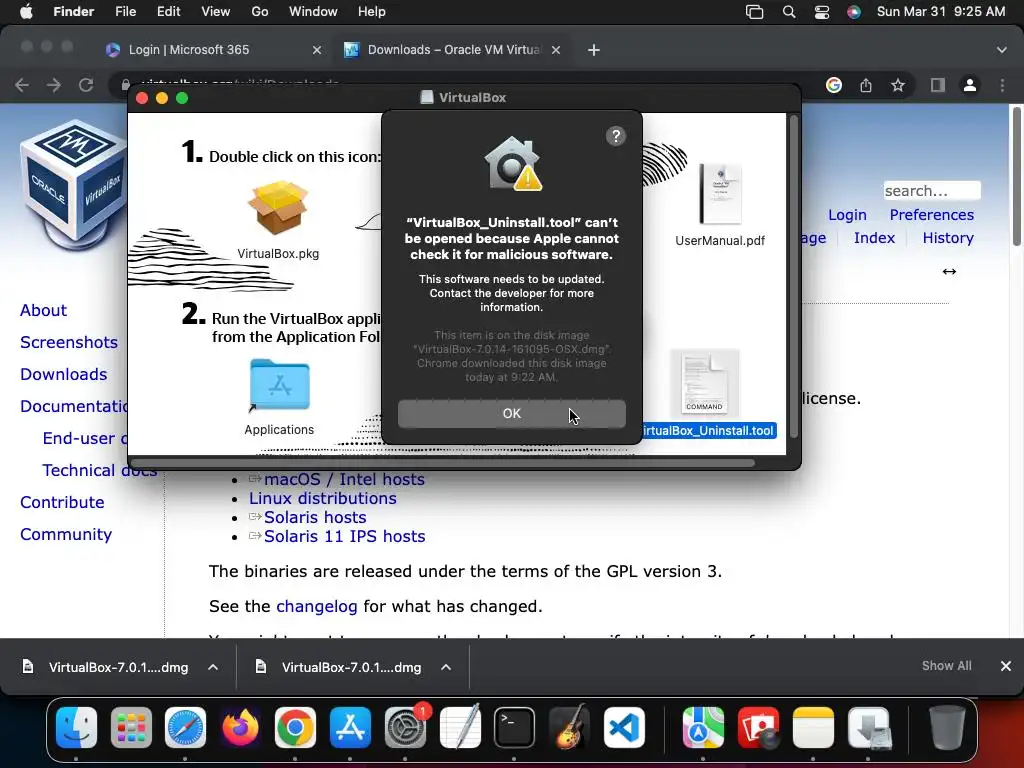Open the Go menu
The width and height of the screenshot is (1024, 768).
click(260, 12)
